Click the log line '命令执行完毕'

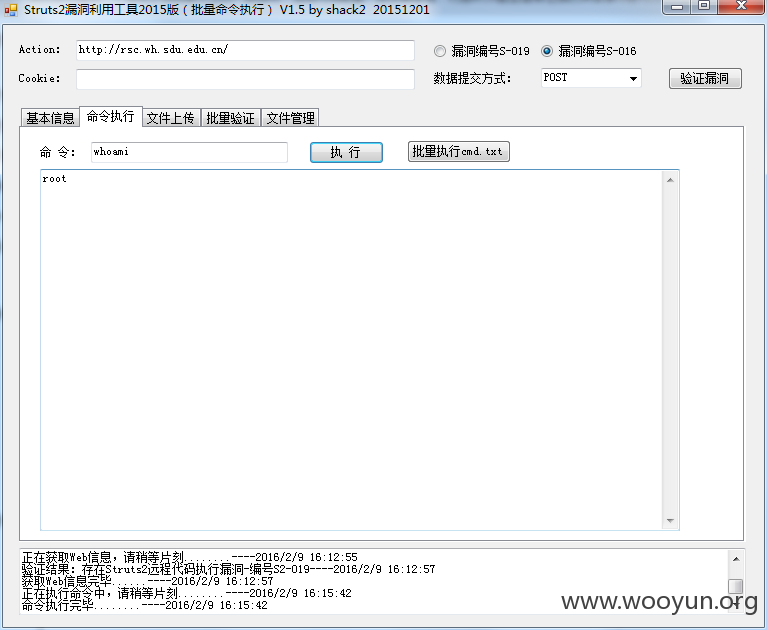click(x=145, y=606)
